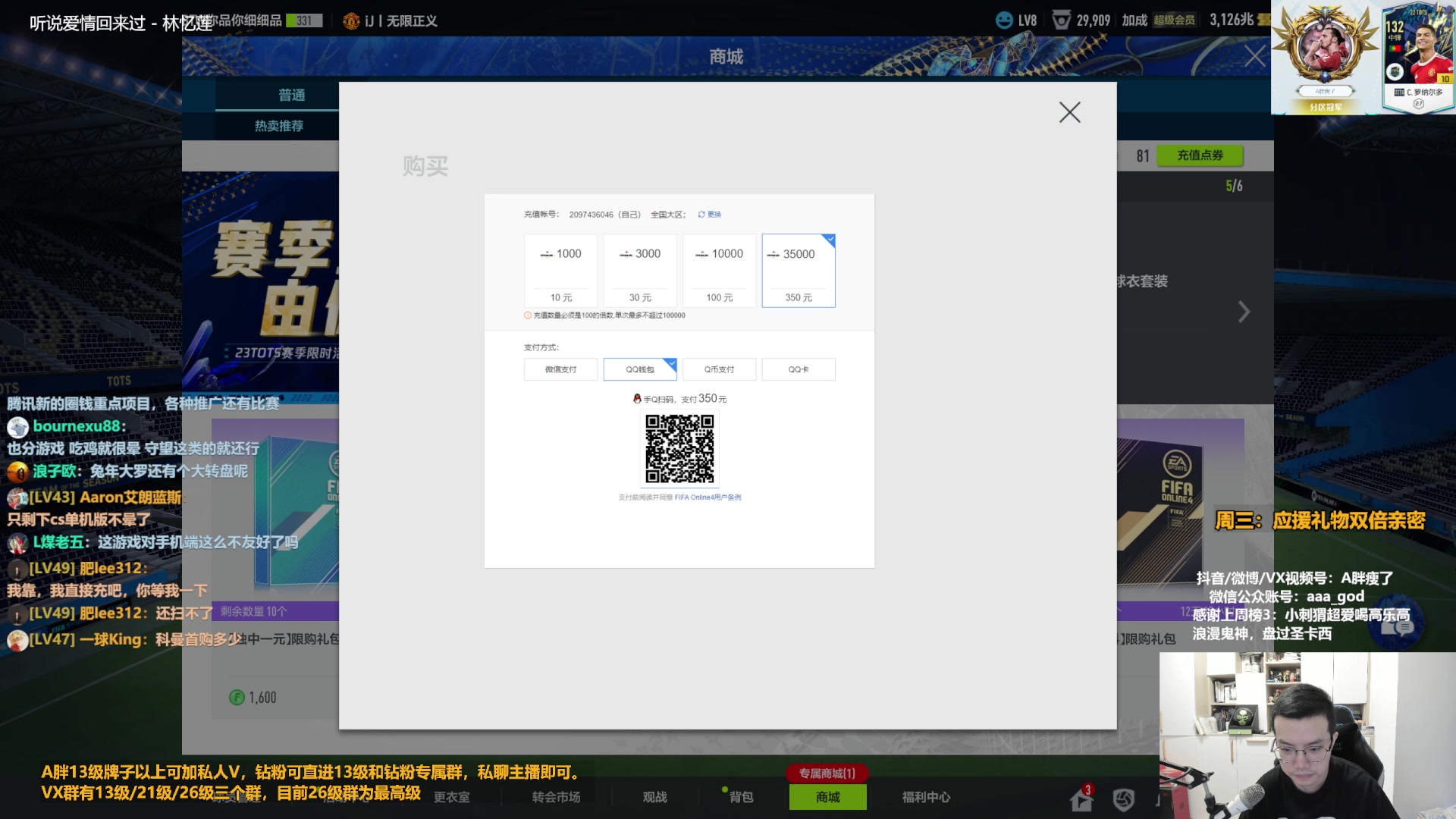This screenshot has width=1456, height=819.
Task: Select the 35000 points recharge option
Action: pos(798,270)
